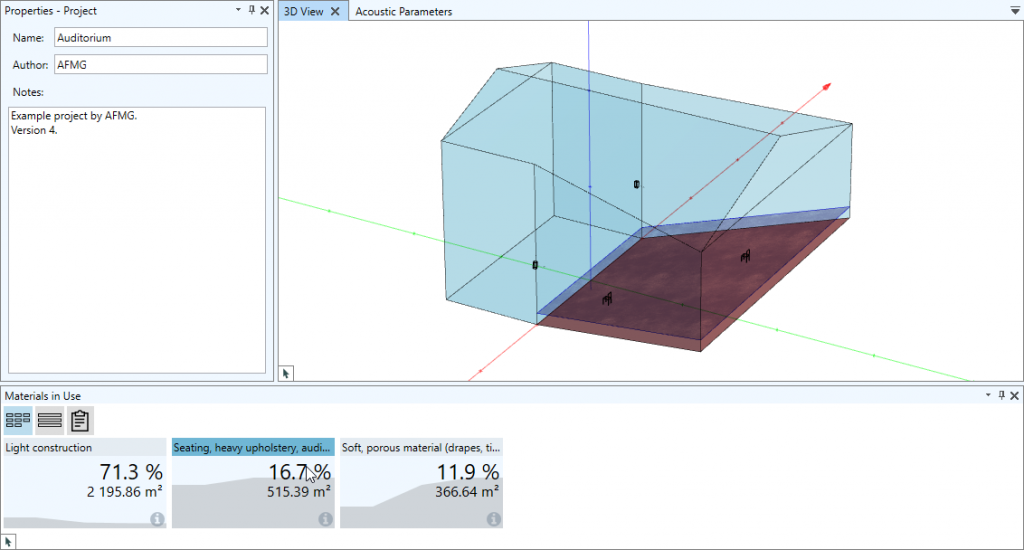Open info for Soft porous material

tap(493, 519)
